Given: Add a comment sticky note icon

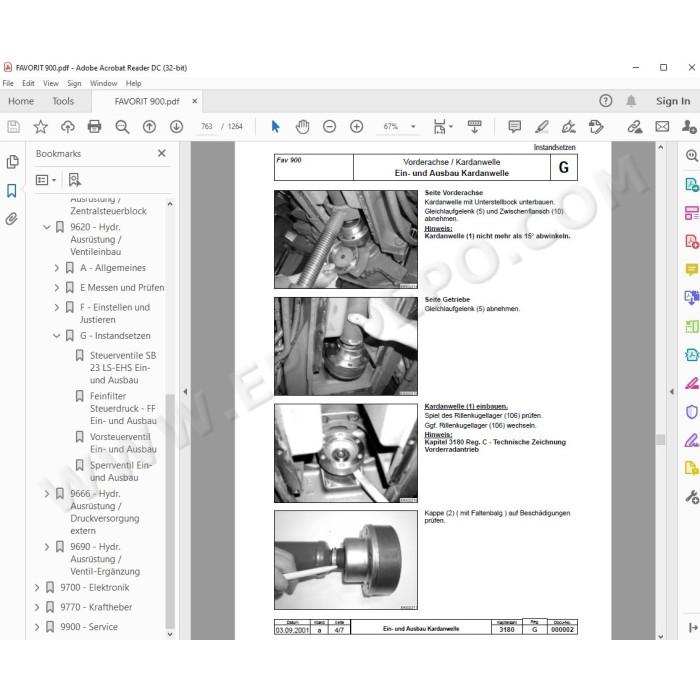Looking at the screenshot, I should pos(514,127).
